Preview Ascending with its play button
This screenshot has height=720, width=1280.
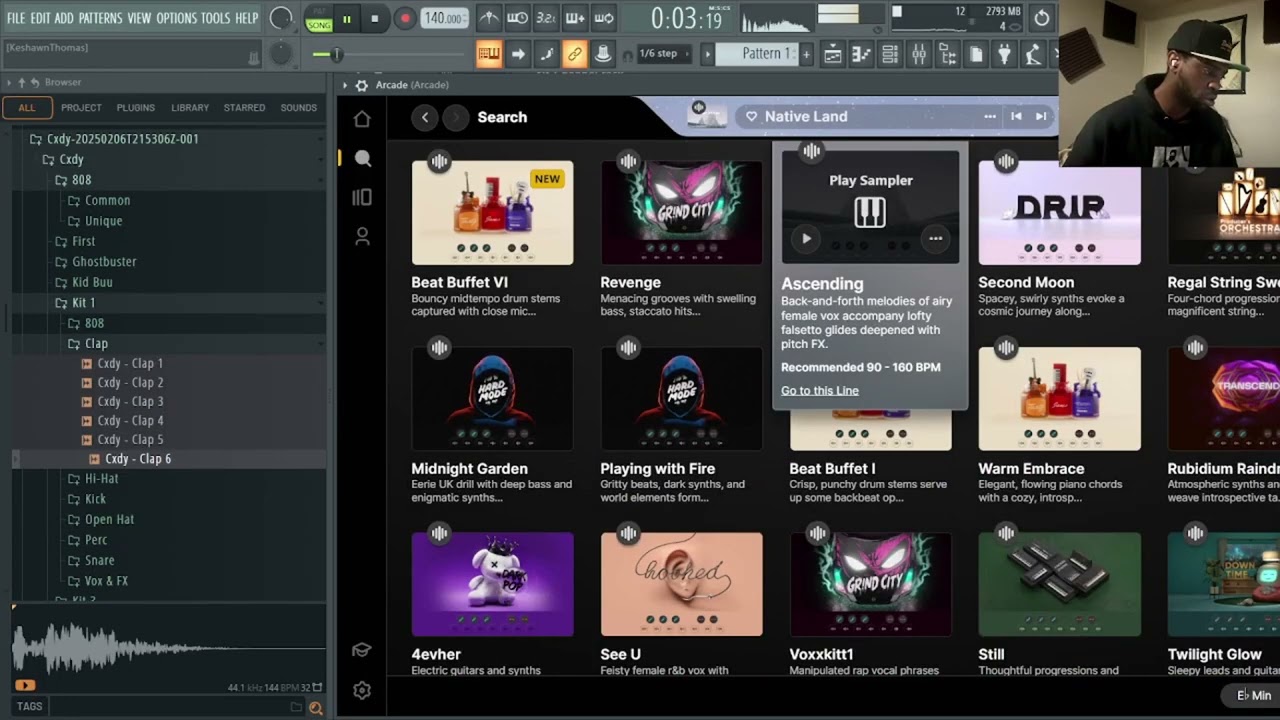point(806,239)
